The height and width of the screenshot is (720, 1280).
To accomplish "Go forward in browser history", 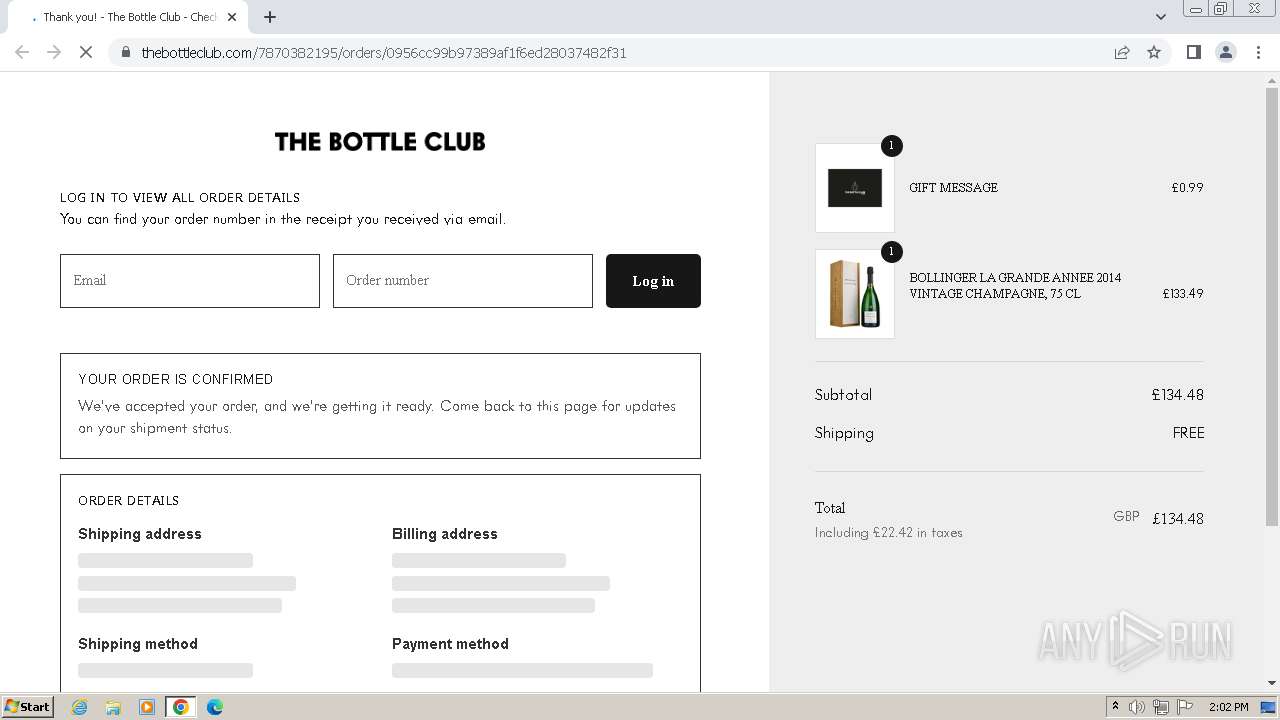I will 54,52.
